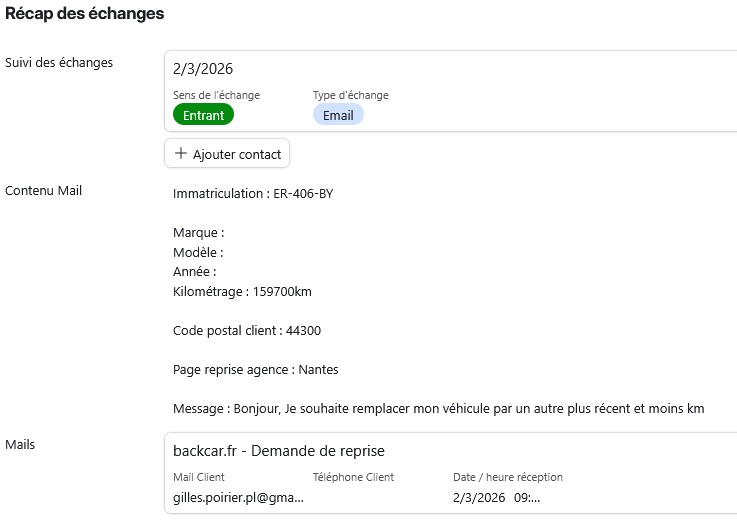Click the Contenu Mail field label
The width and height of the screenshot is (737, 522).
coord(44,190)
